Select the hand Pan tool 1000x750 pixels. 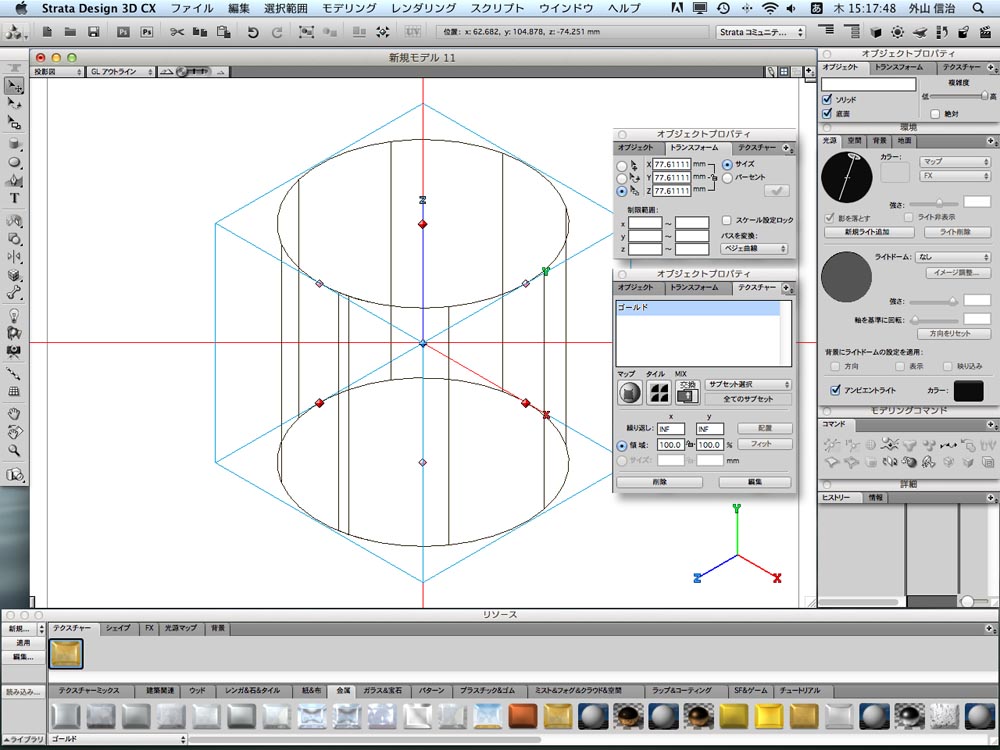pos(14,414)
